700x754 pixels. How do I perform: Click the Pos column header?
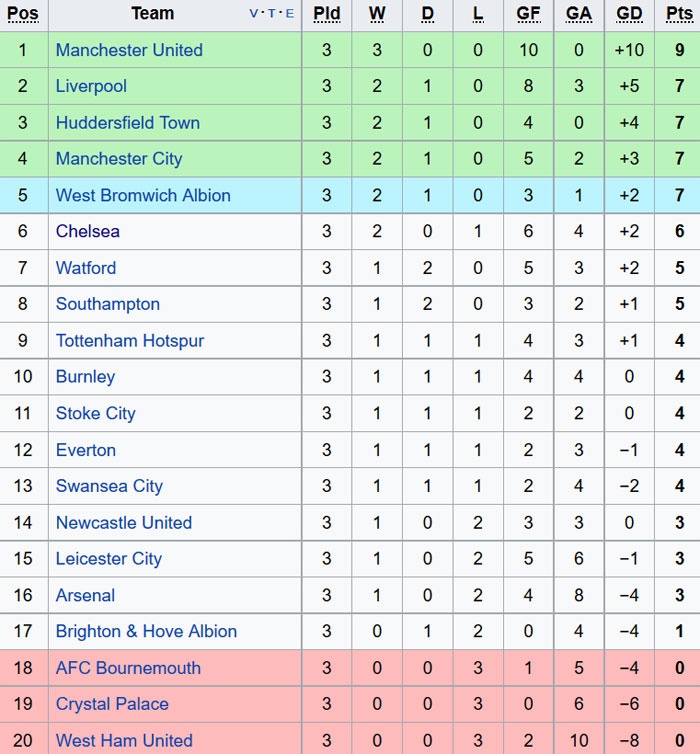point(23,14)
